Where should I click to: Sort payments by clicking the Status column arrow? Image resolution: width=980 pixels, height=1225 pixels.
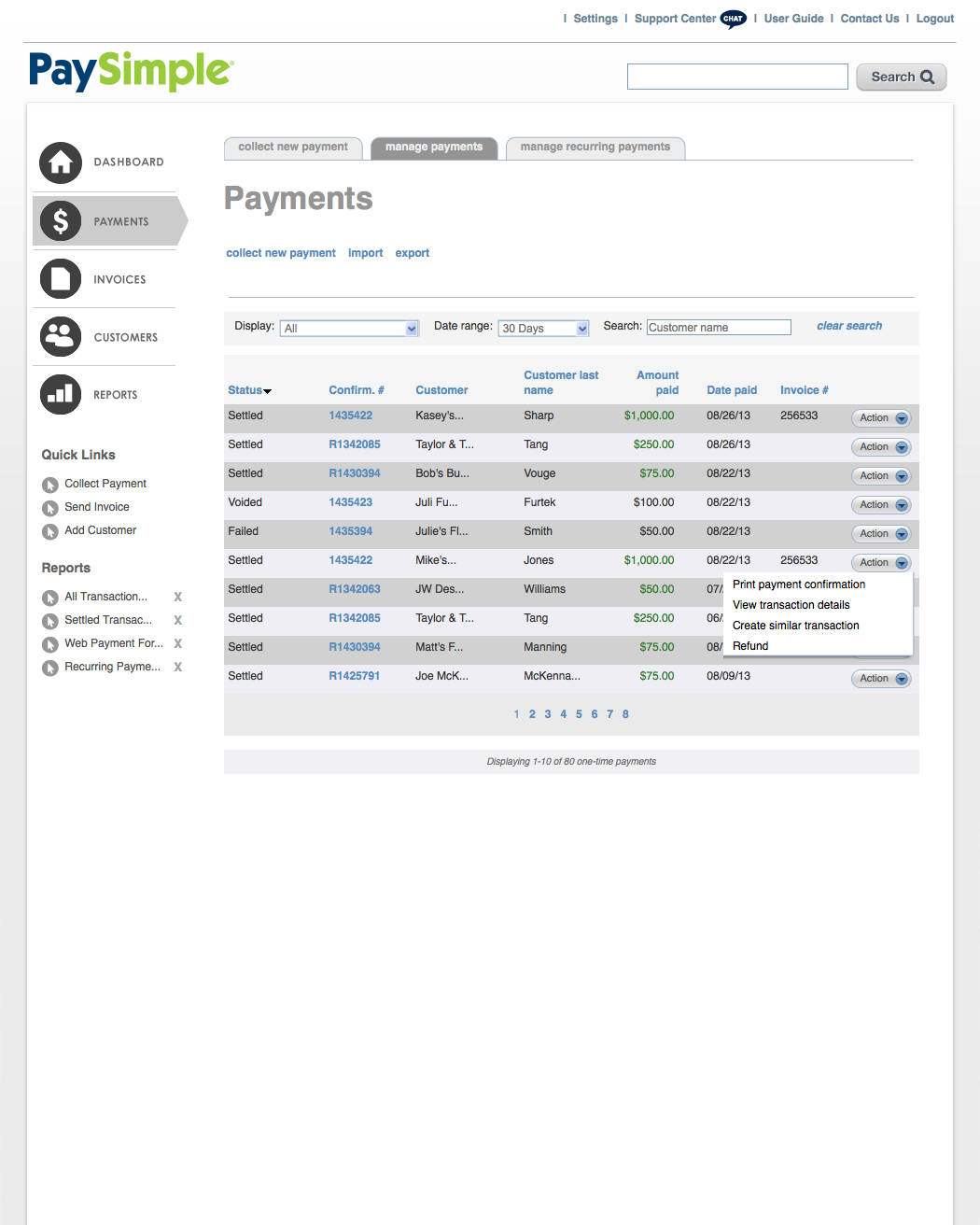pyautogui.click(x=268, y=390)
